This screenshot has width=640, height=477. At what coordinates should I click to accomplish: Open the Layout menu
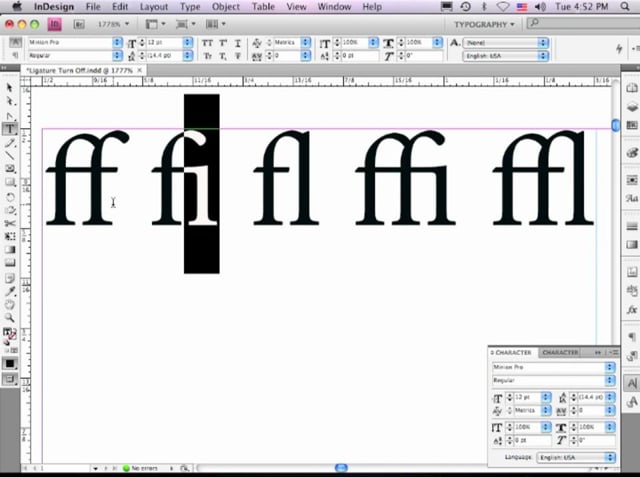tap(154, 7)
